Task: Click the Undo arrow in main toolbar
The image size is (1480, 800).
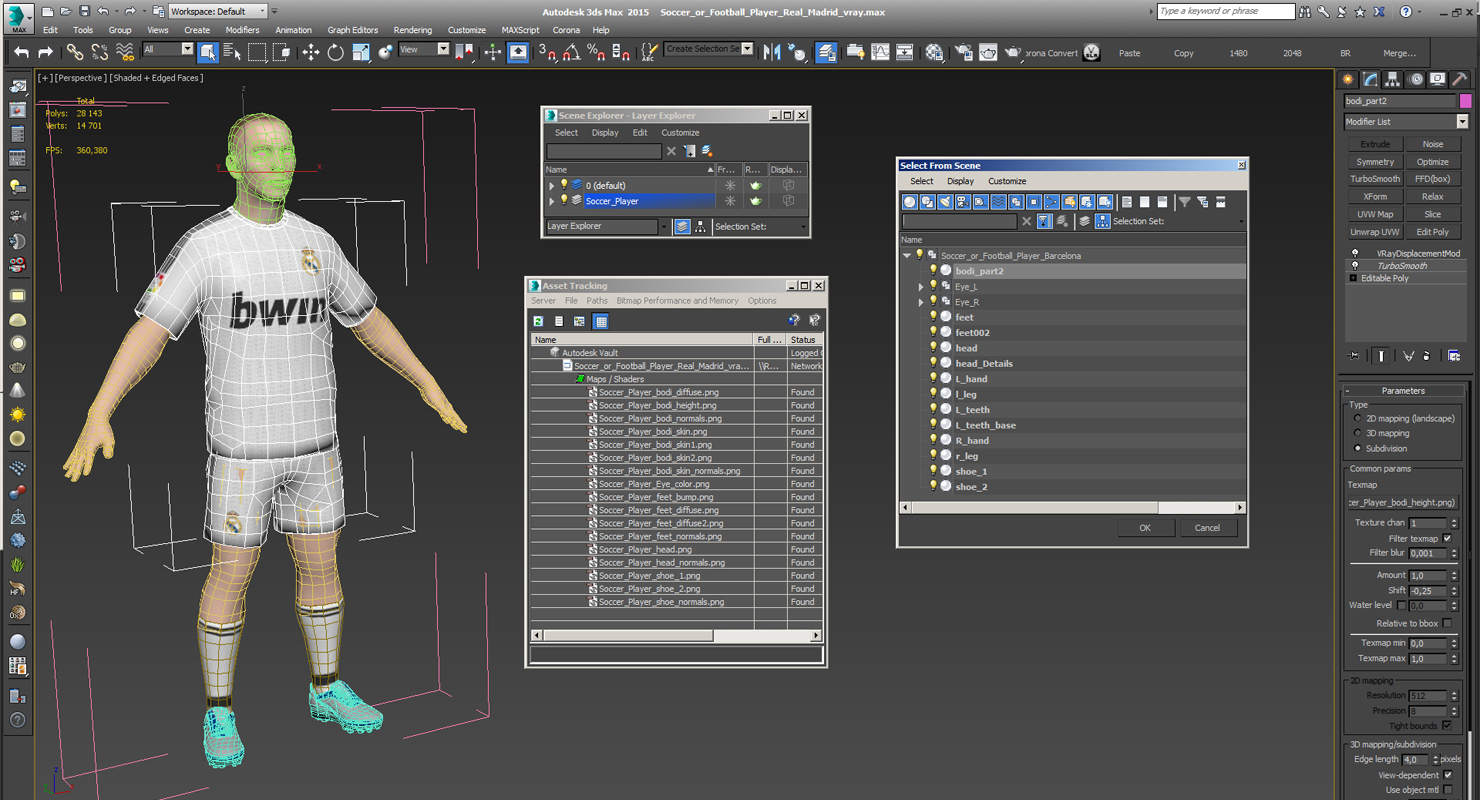Action: [x=21, y=52]
